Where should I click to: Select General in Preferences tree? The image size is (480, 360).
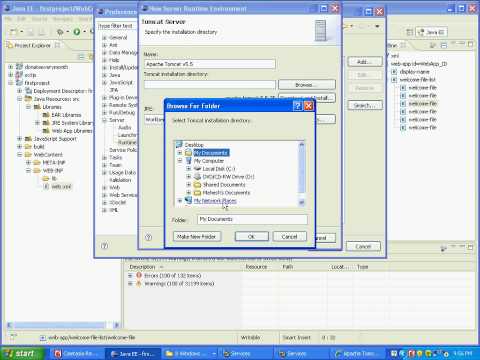coord(118,37)
